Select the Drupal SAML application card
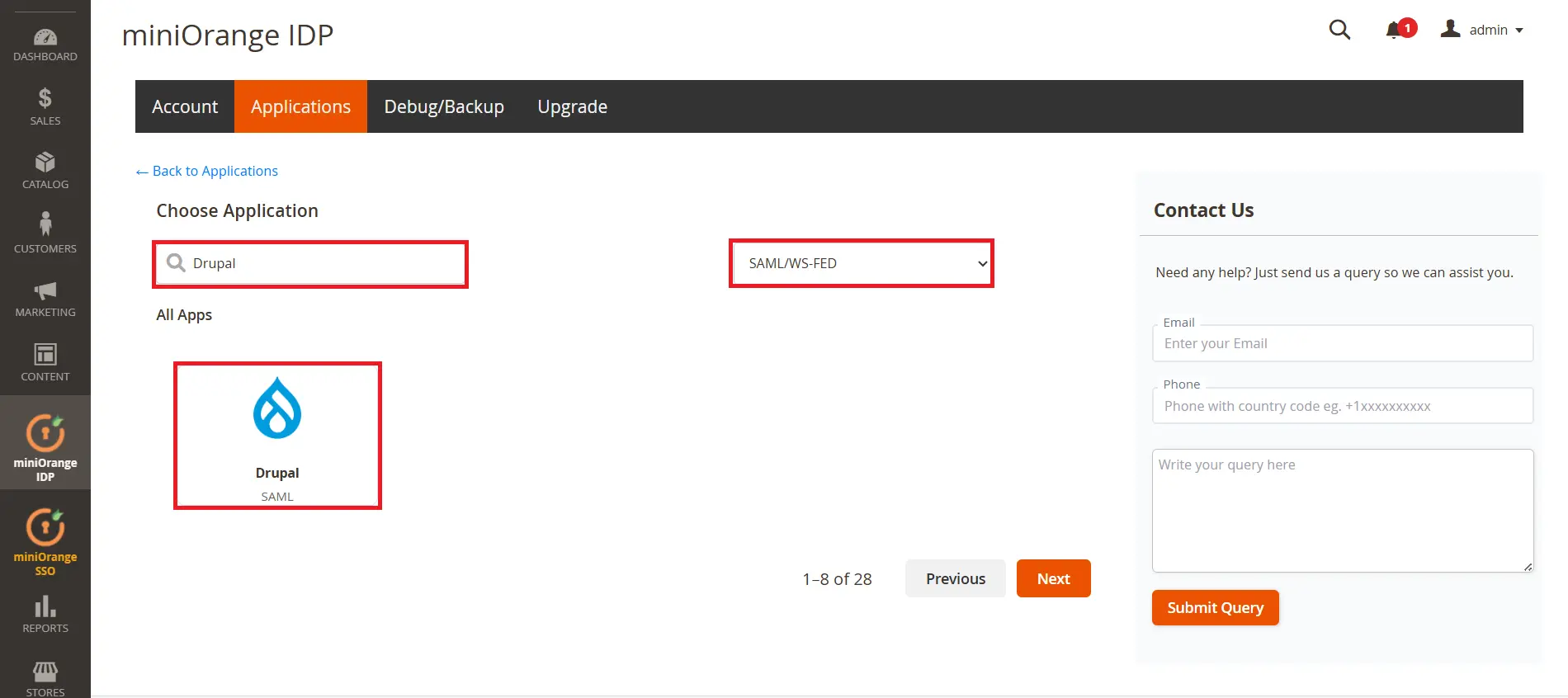This screenshot has width=1568, height=698. coord(277,436)
